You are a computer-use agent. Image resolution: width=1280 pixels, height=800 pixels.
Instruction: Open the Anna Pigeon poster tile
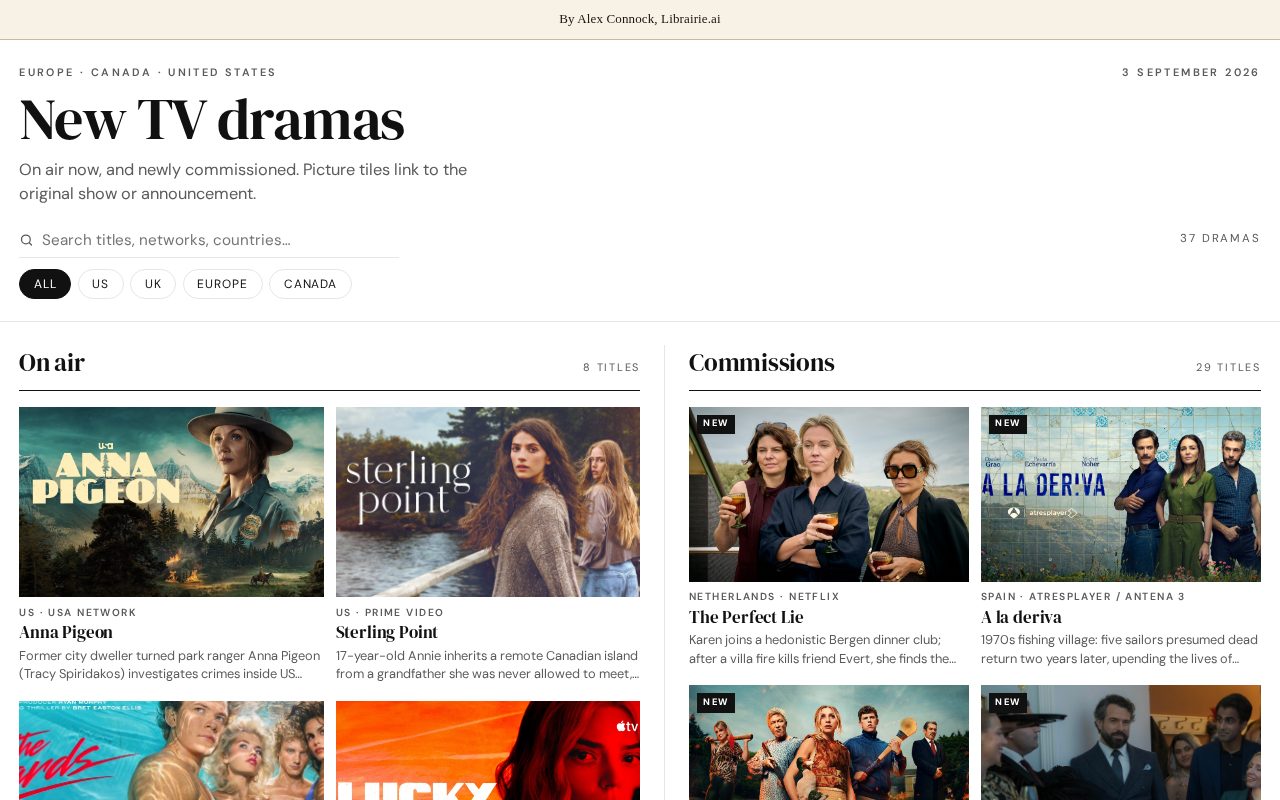(x=171, y=502)
